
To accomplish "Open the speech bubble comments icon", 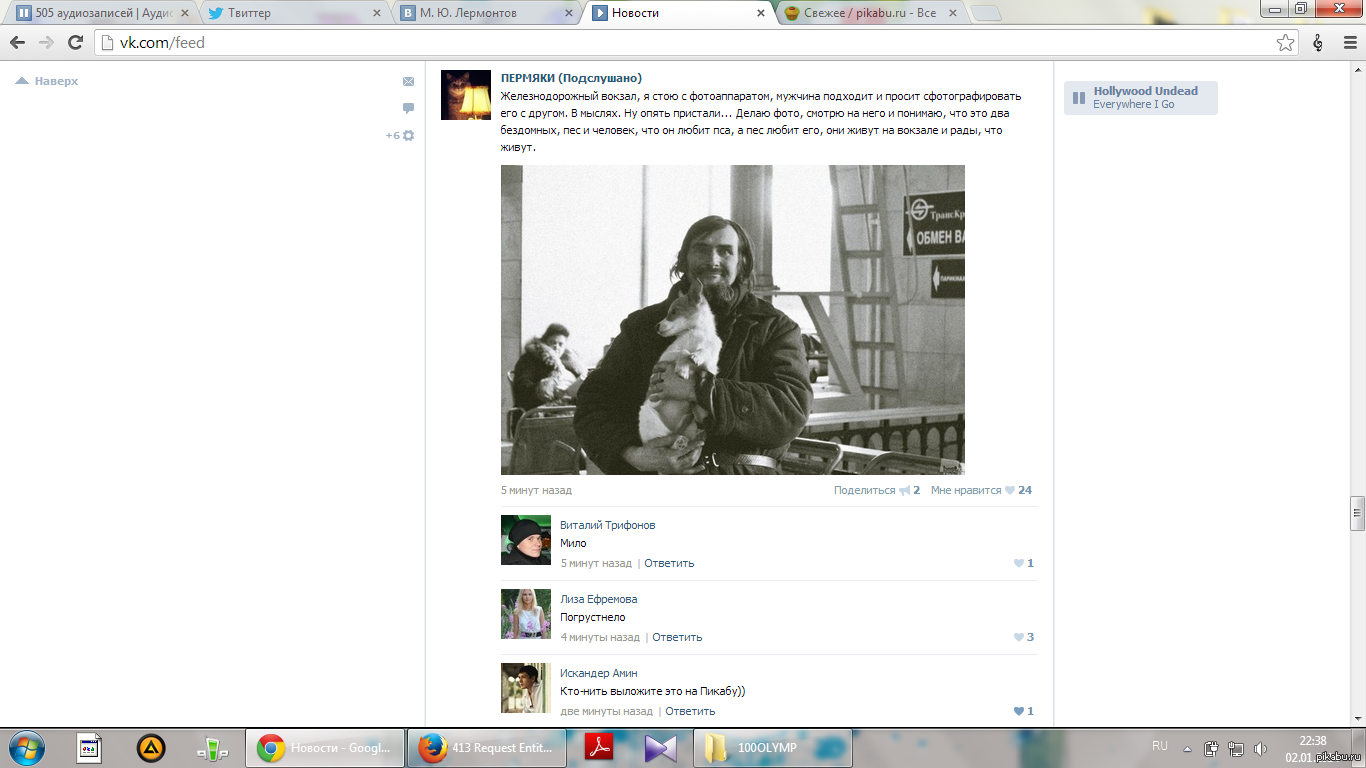I will tap(408, 108).
